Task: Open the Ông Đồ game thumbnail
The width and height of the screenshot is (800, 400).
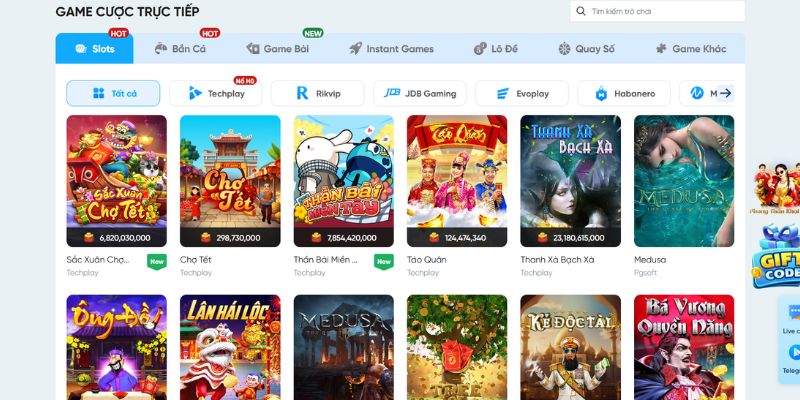Action: [x=116, y=347]
